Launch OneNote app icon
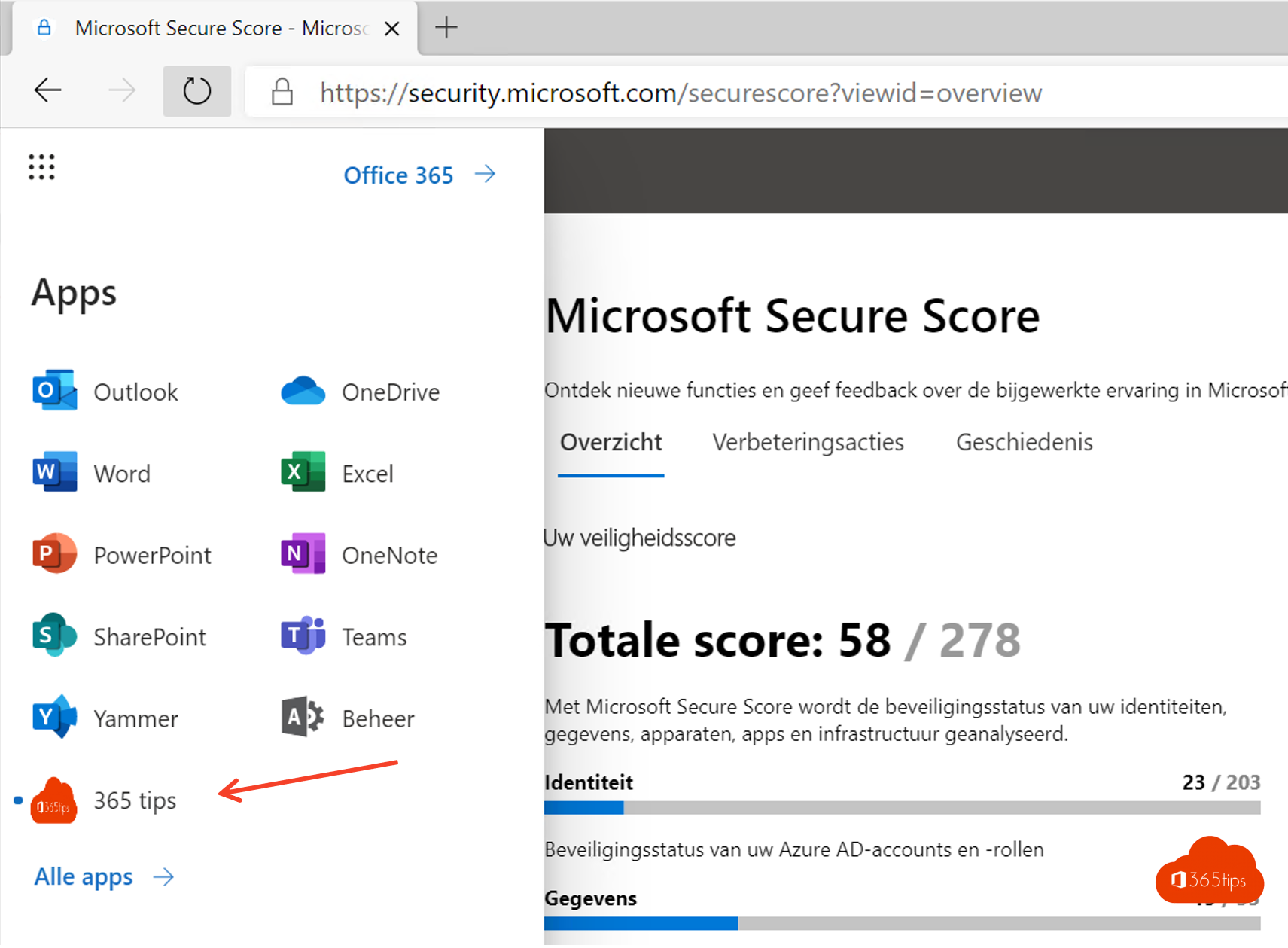Image resolution: width=1288 pixels, height=948 pixels. click(303, 554)
